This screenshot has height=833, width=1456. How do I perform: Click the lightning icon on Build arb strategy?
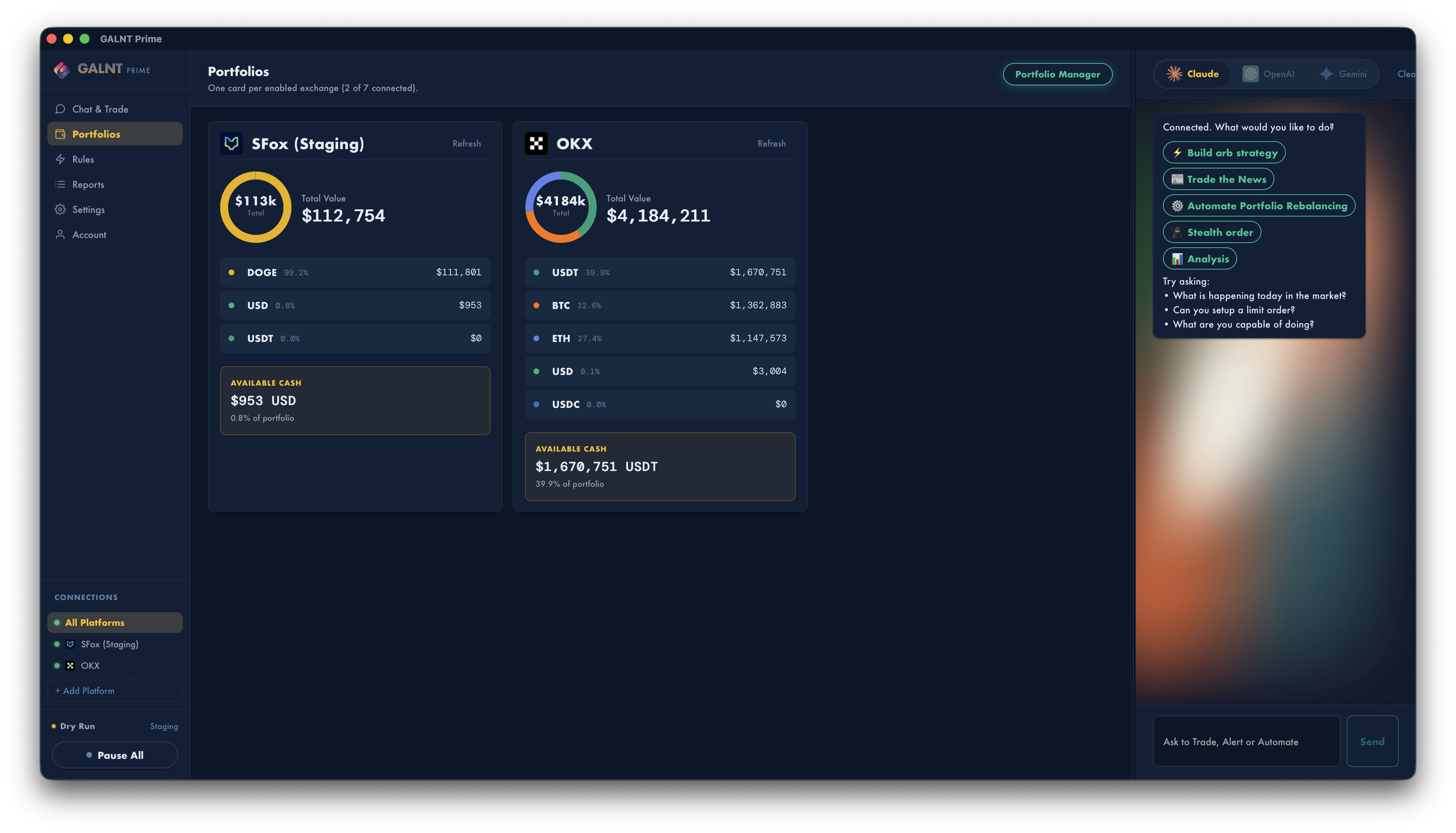1177,153
